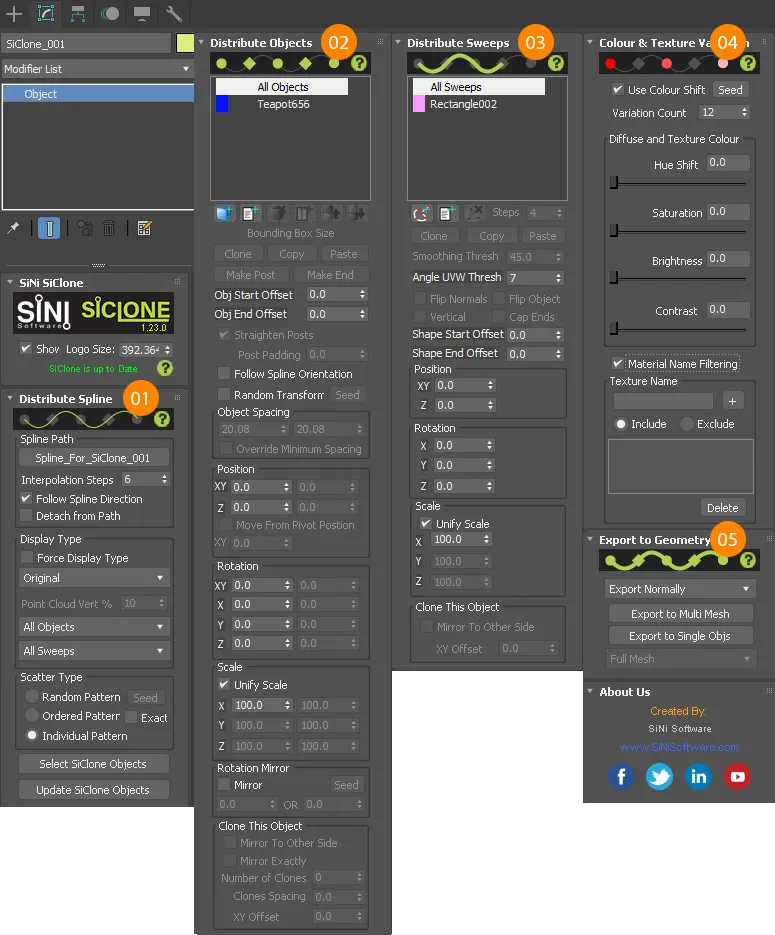The image size is (775, 935).
Task: Click move object up icon
Action: (332, 213)
